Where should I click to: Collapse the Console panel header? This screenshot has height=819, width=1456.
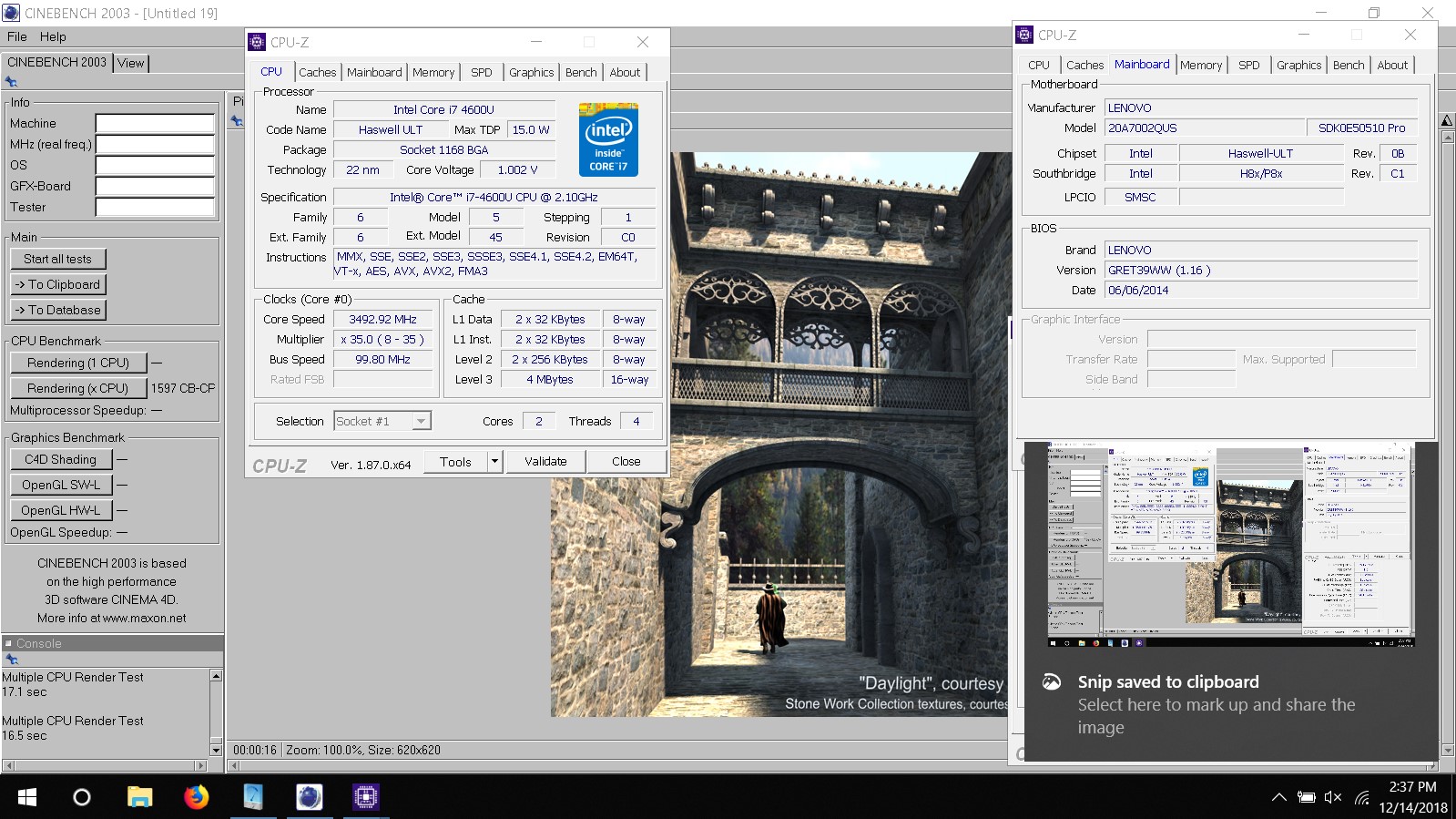[112, 643]
